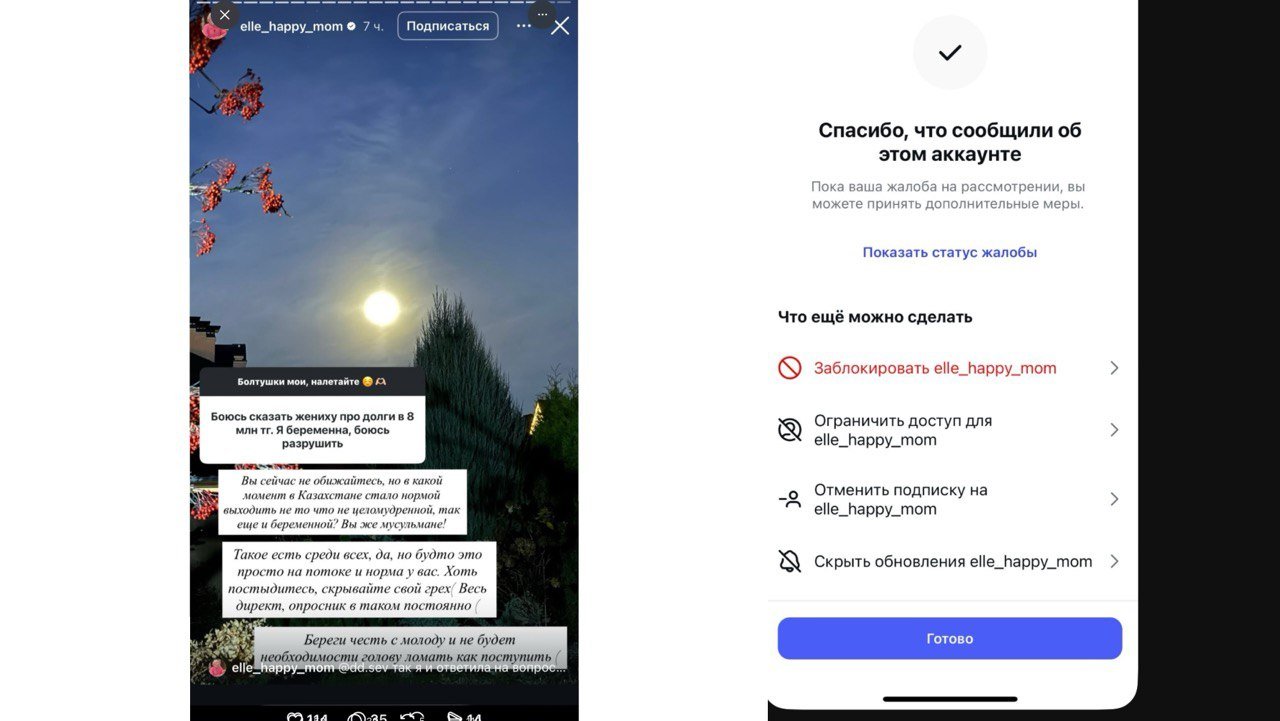Image resolution: width=1280 pixels, height=721 pixels.
Task: Click the story progress bar at top
Action: [384, 3]
